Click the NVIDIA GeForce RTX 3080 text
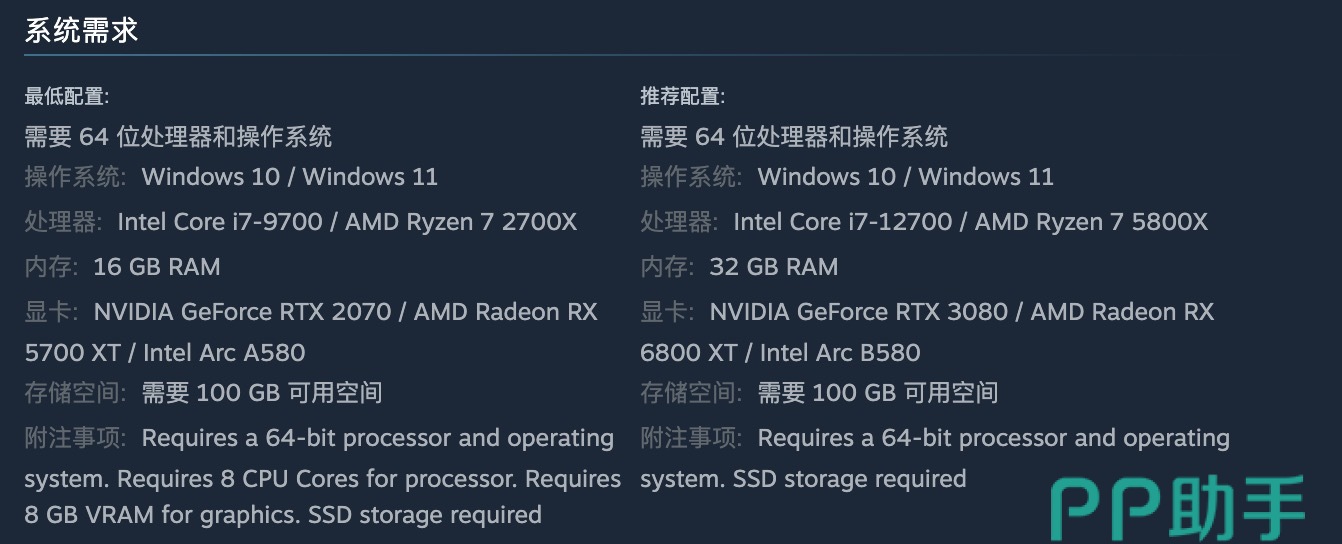This screenshot has height=544, width=1342. 858,312
